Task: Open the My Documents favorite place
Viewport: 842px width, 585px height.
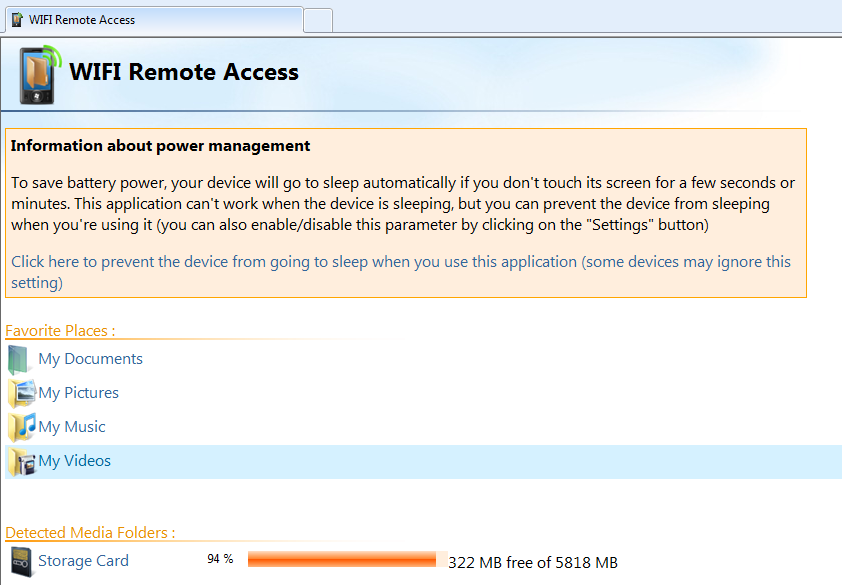Action: (x=89, y=358)
